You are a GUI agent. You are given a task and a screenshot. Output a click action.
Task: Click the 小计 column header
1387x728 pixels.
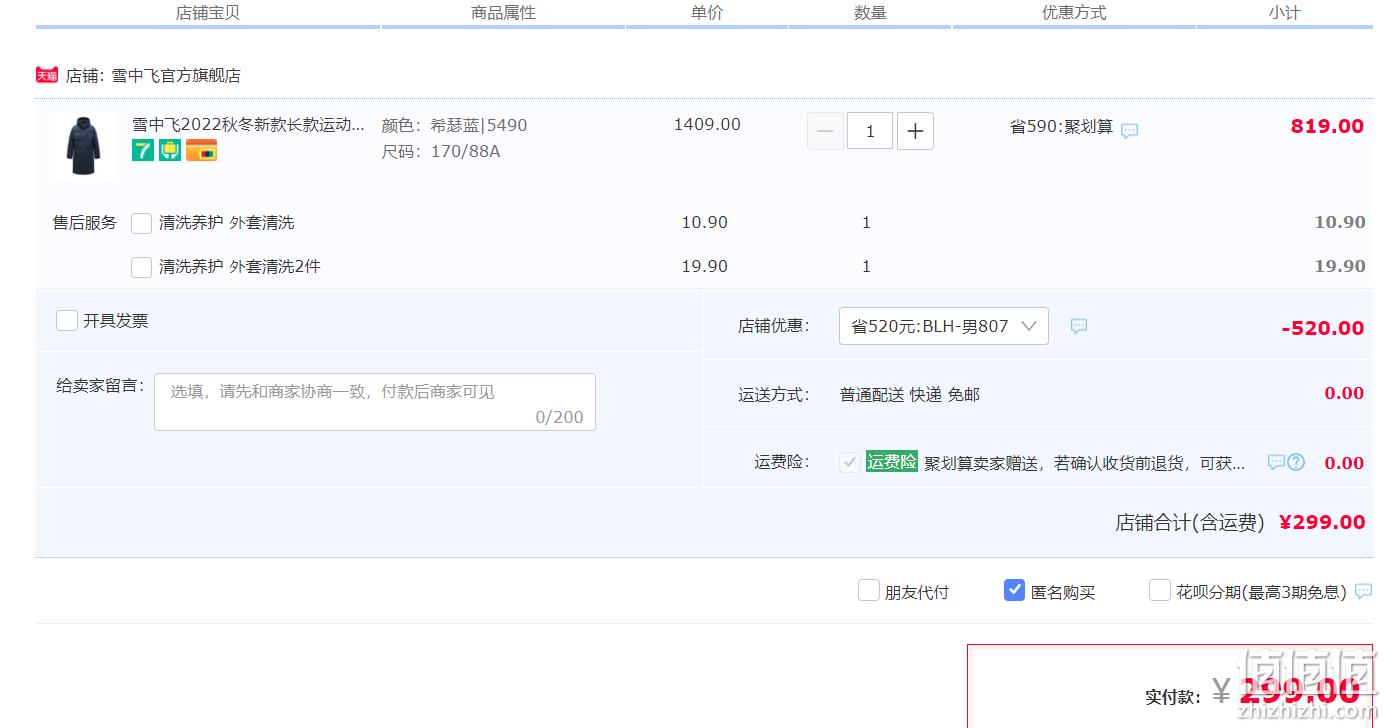tap(1284, 13)
